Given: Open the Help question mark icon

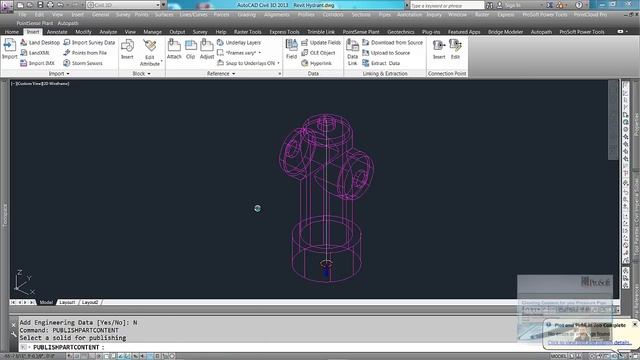Looking at the screenshot, I should [579, 5].
